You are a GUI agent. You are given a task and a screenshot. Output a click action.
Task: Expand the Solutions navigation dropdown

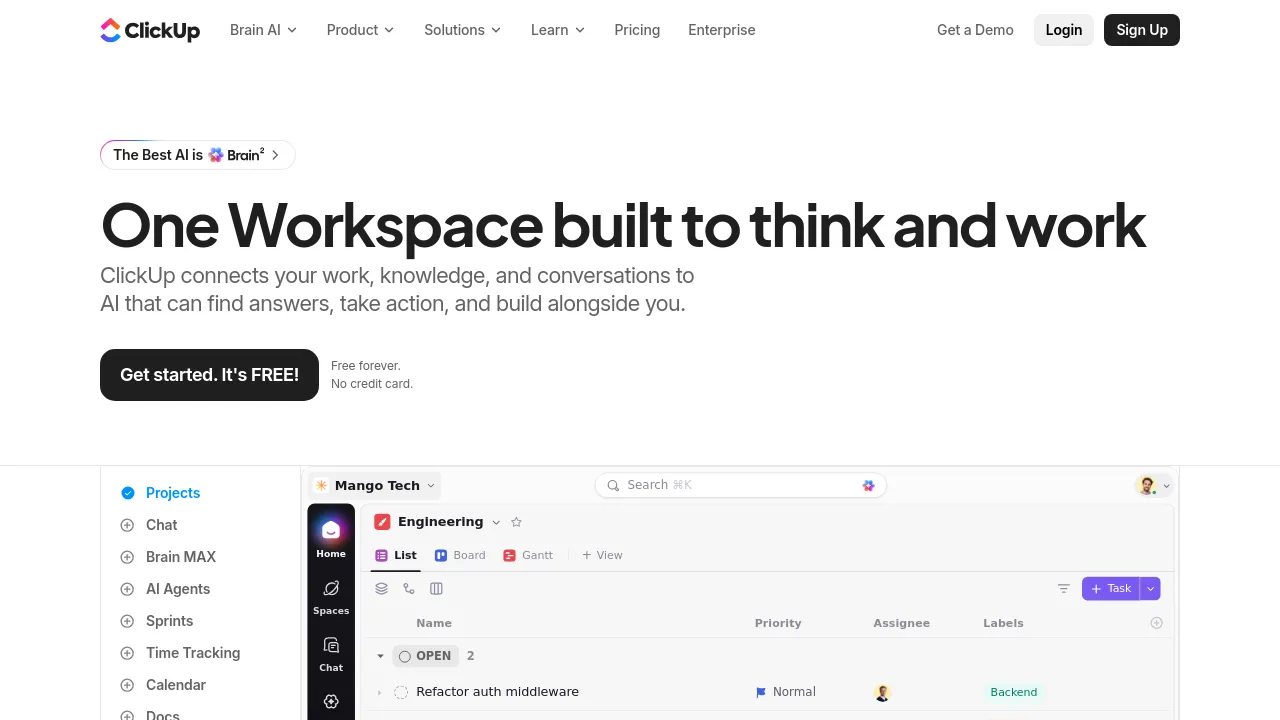point(462,30)
